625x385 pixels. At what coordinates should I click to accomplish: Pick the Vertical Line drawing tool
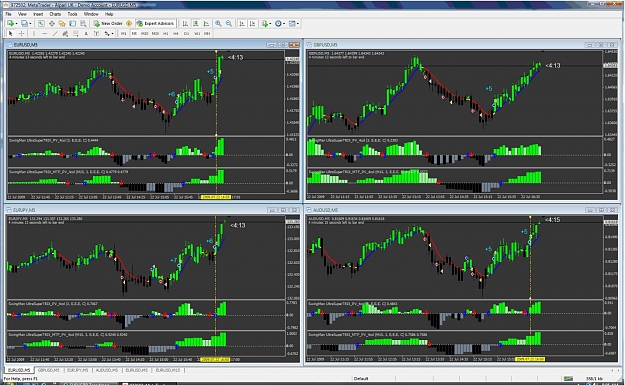pos(34,33)
